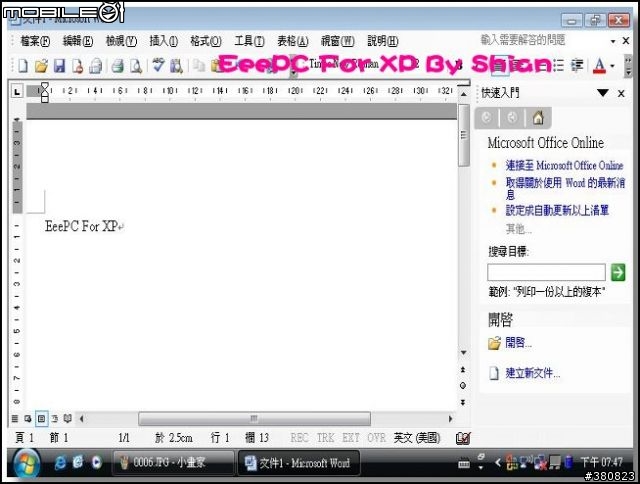This screenshot has width=640, height=484.
Task: Save the document with the floppy disk icon
Action: (x=60, y=65)
